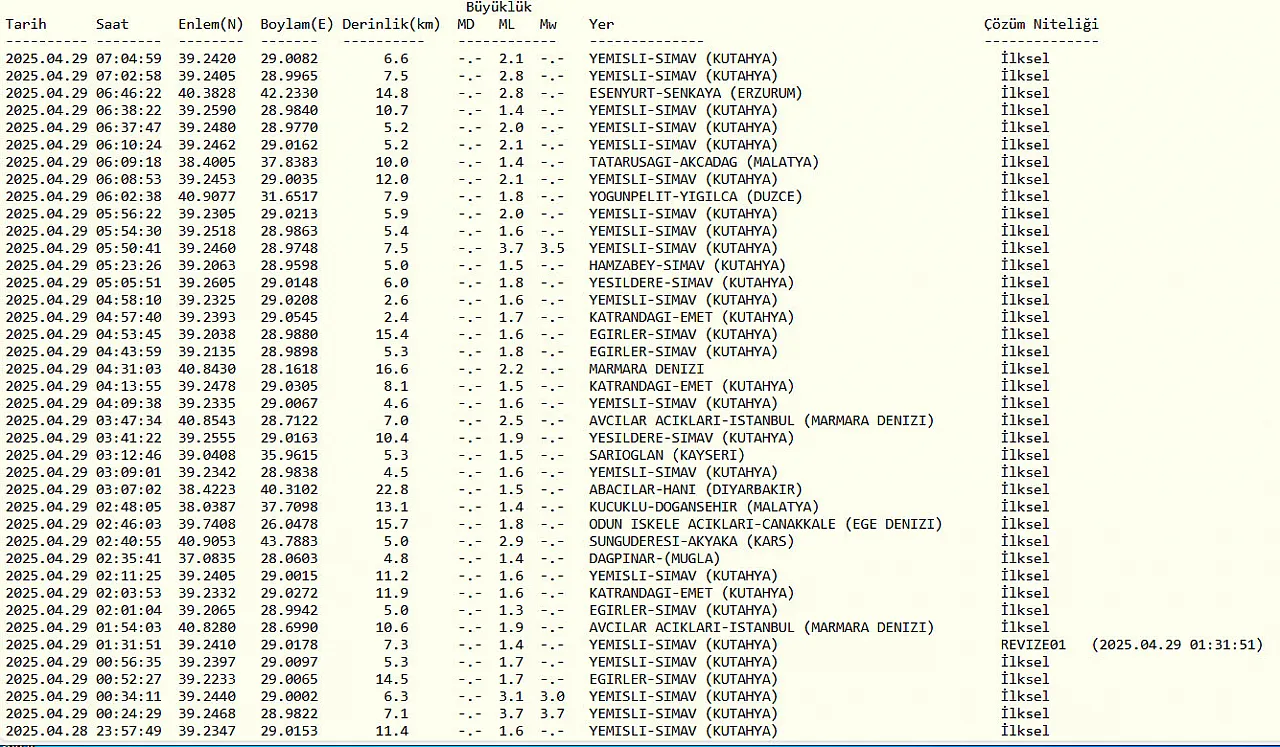Click depth value 16.6
The width and height of the screenshot is (1280, 747).
tap(392, 369)
